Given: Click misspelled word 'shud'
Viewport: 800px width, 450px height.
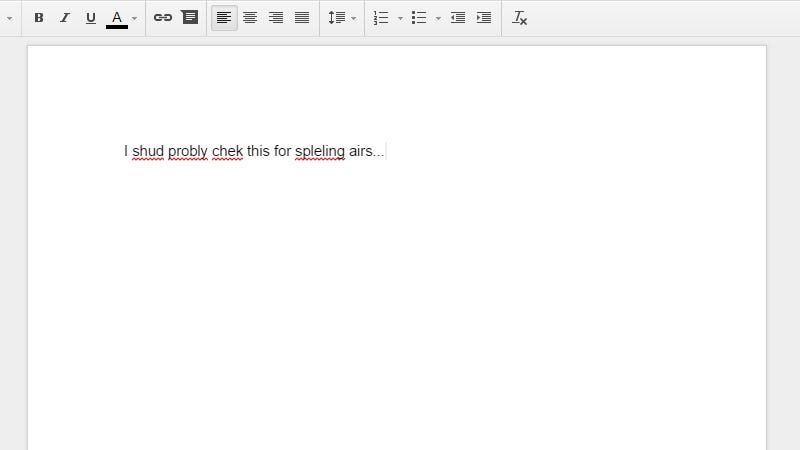Looking at the screenshot, I should pyautogui.click(x=148, y=152).
